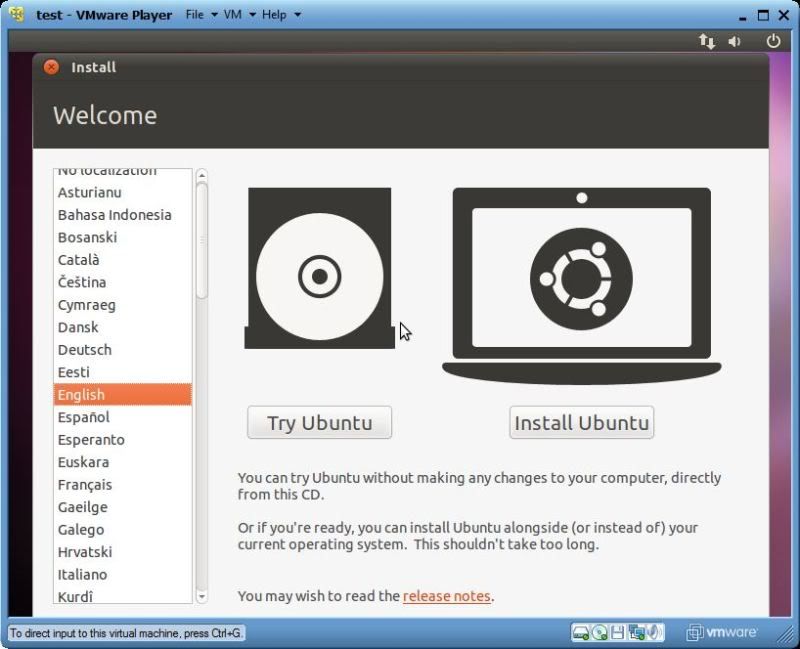Image resolution: width=800 pixels, height=649 pixels.
Task: Open the Help menu dropdown
Action: [281, 14]
